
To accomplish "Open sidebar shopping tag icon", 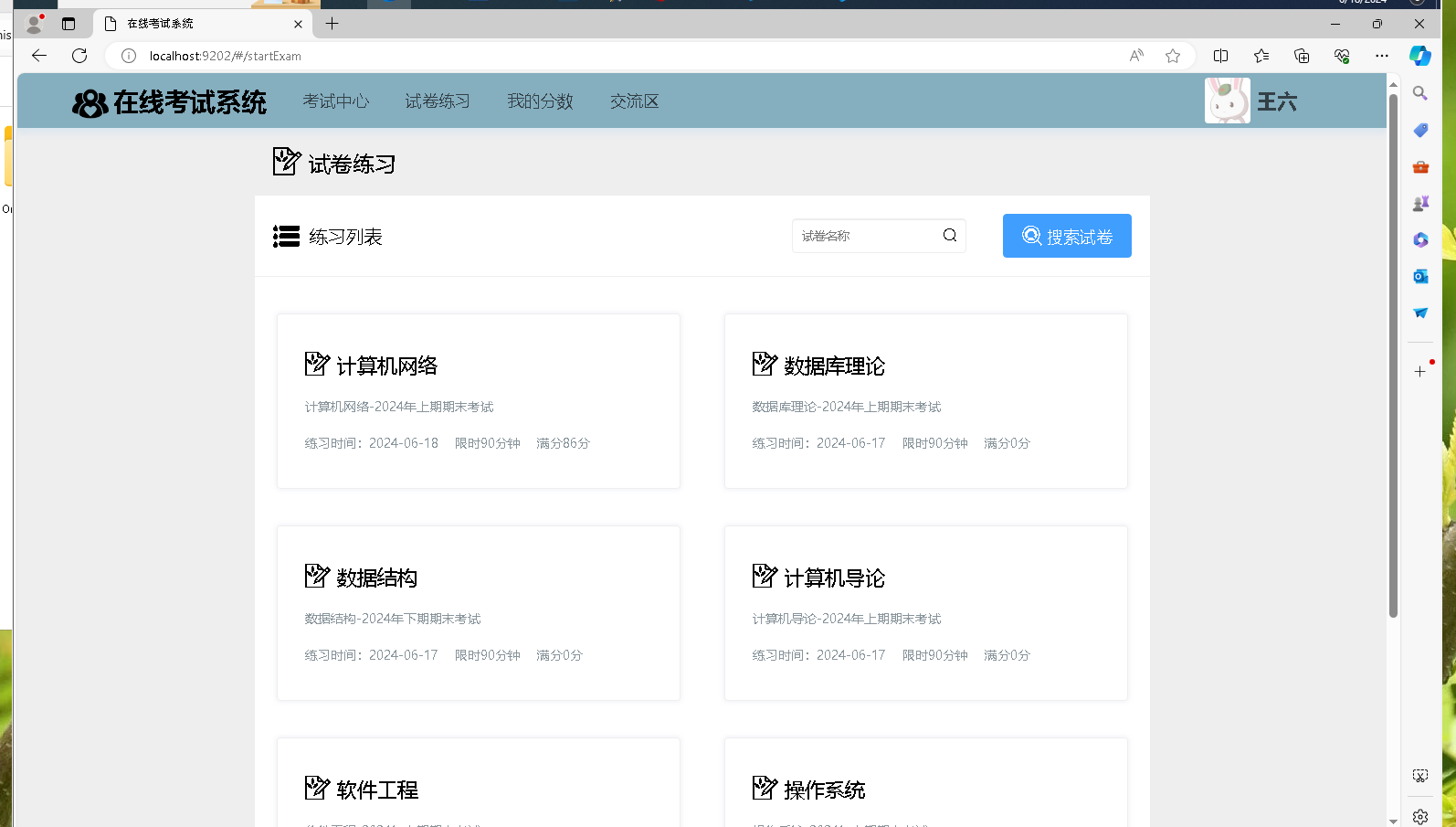I will tap(1420, 130).
